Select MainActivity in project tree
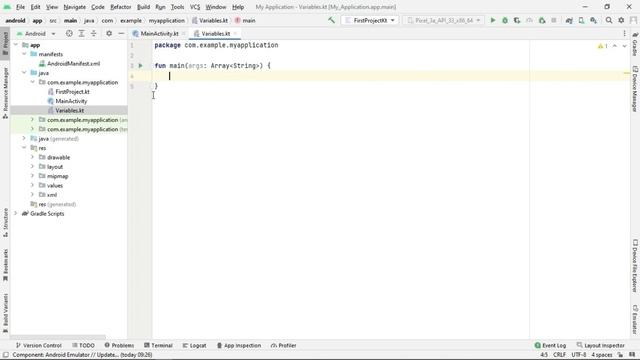The image size is (640, 360). tap(71, 101)
